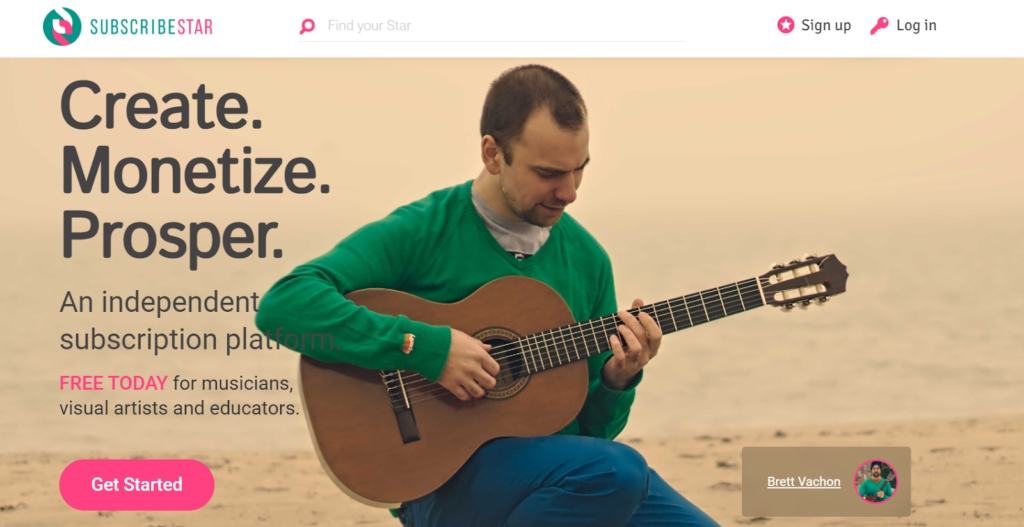
Task: Open the Sign up link
Action: pyautogui.click(x=826, y=25)
